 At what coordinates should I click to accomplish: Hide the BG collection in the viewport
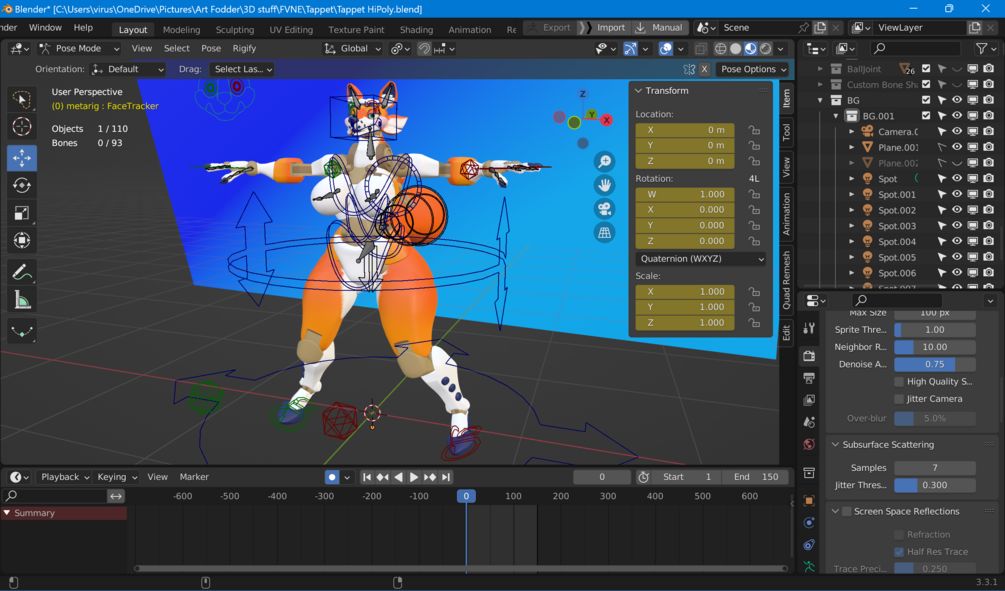957,100
